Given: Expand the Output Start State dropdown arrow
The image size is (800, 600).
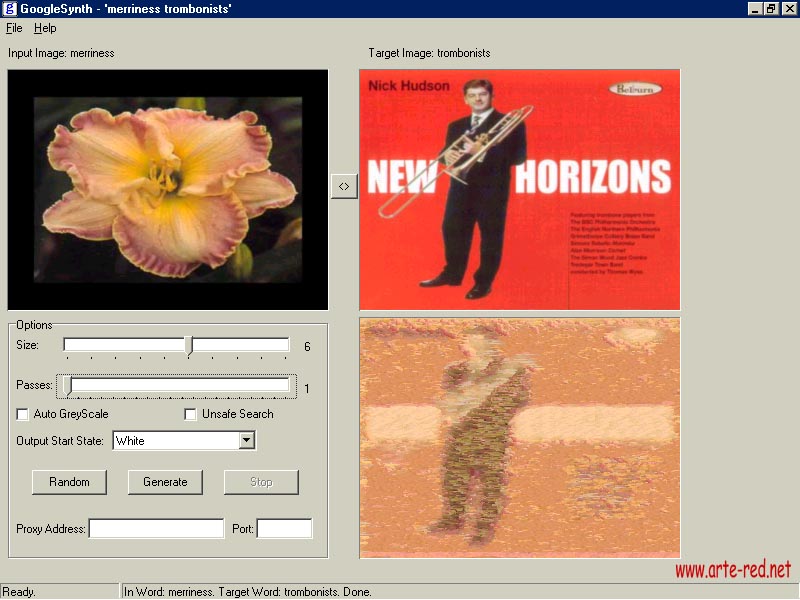Looking at the screenshot, I should click(x=247, y=440).
